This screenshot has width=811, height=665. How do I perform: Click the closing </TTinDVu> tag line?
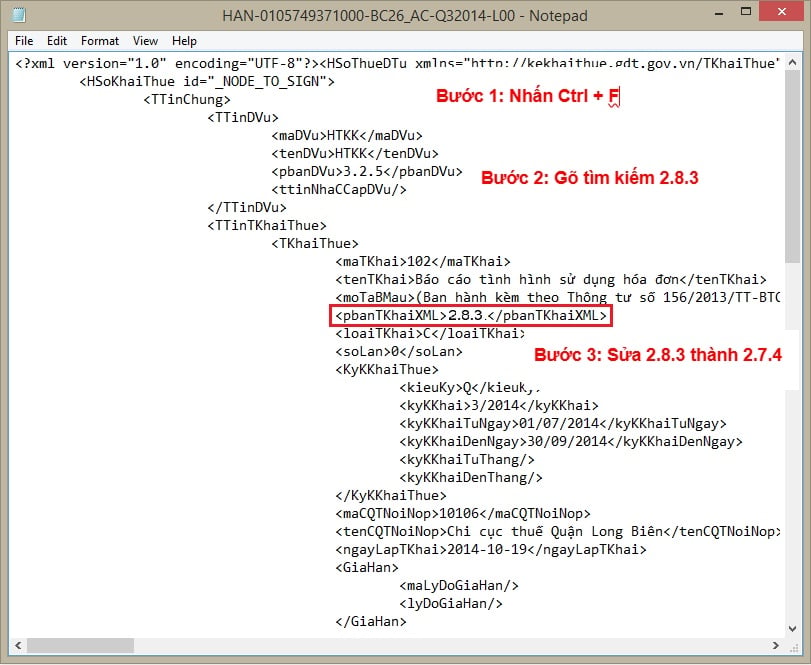pyautogui.click(x=247, y=208)
